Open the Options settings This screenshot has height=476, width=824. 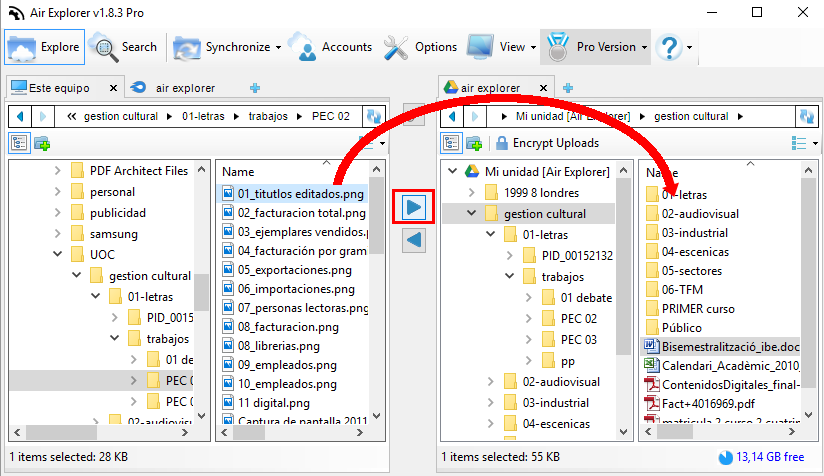click(420, 47)
